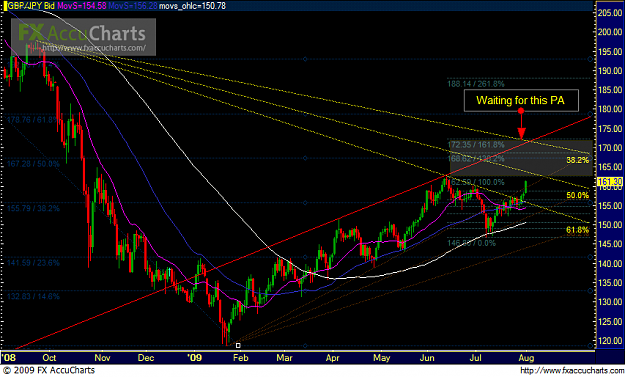Click the 200.00 price axis label
The height and width of the screenshot is (377, 625).
610,32
